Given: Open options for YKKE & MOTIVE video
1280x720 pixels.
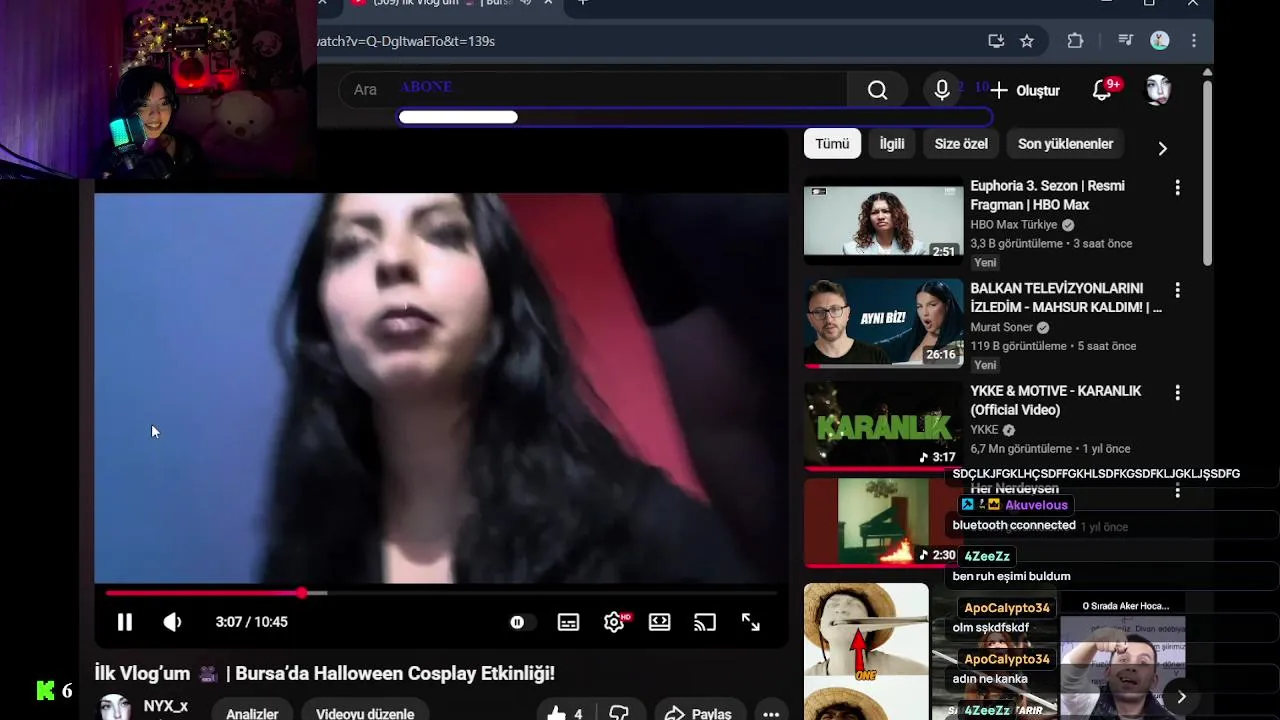Looking at the screenshot, I should click(x=1177, y=393).
